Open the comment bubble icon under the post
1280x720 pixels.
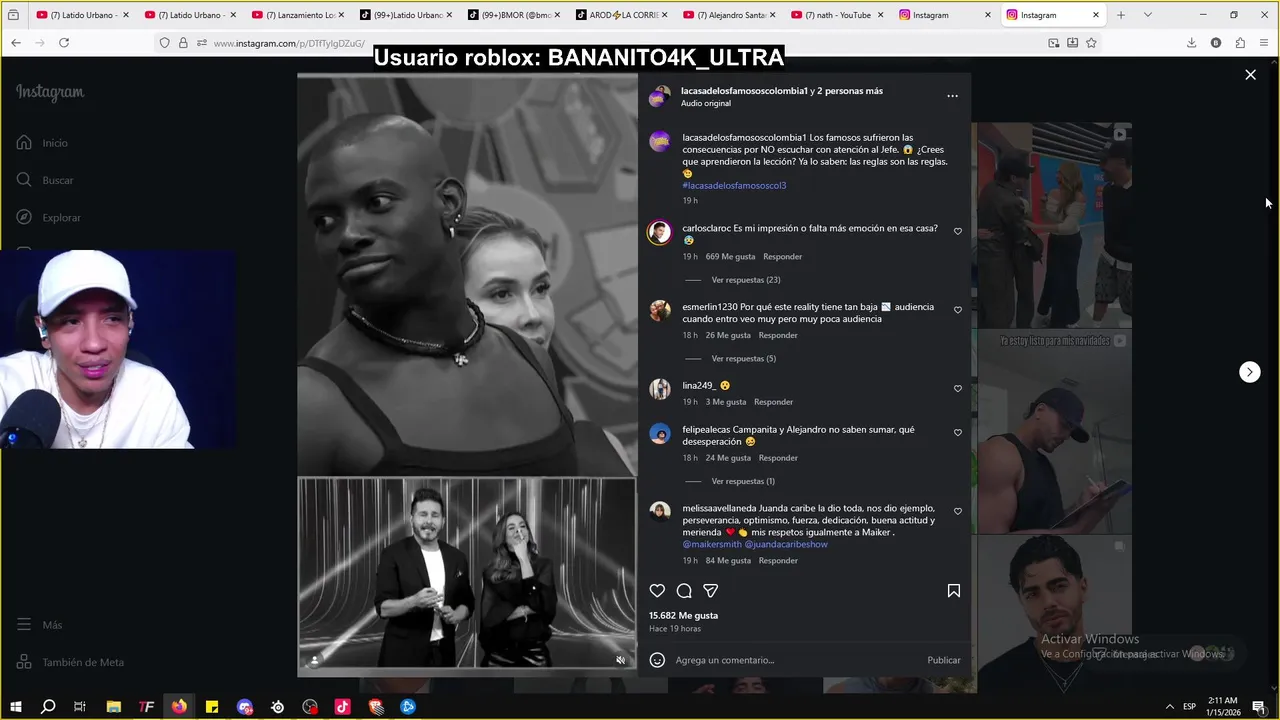(684, 591)
